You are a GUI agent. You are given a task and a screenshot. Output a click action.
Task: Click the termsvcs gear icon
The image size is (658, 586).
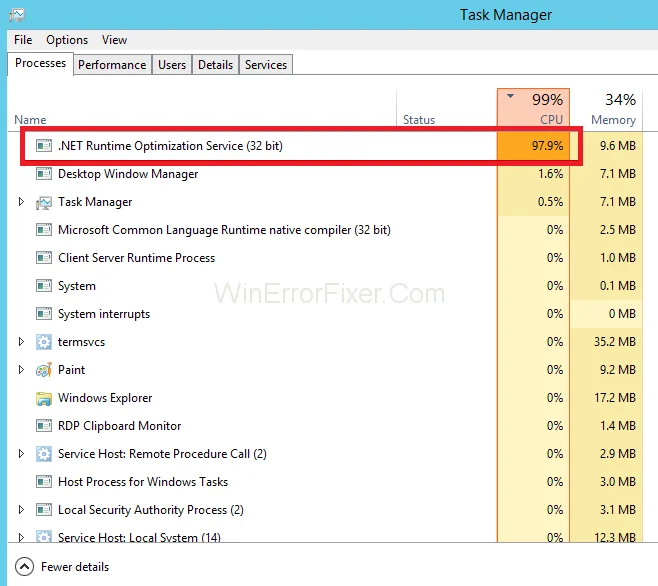44,342
